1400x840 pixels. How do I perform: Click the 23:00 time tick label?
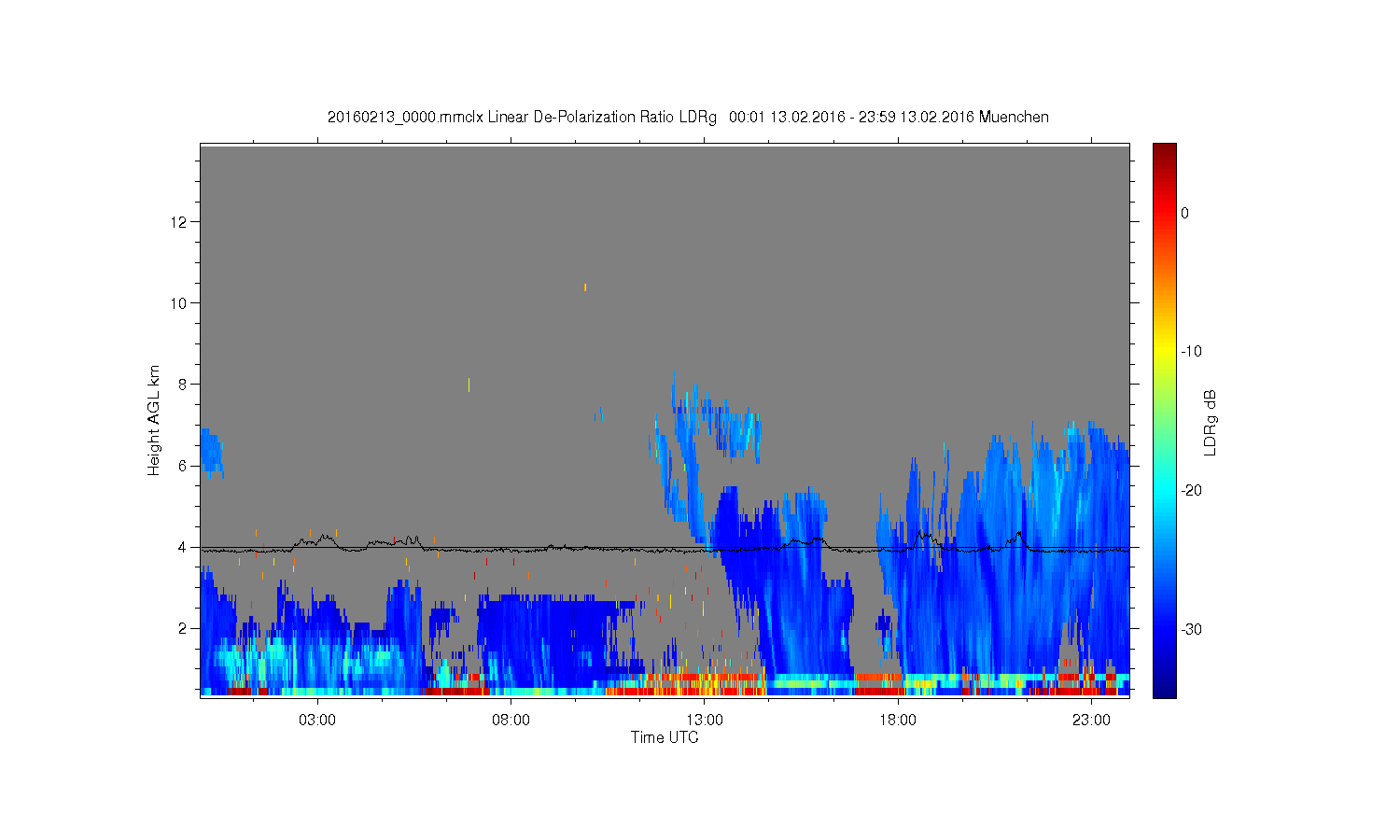pos(1091,721)
